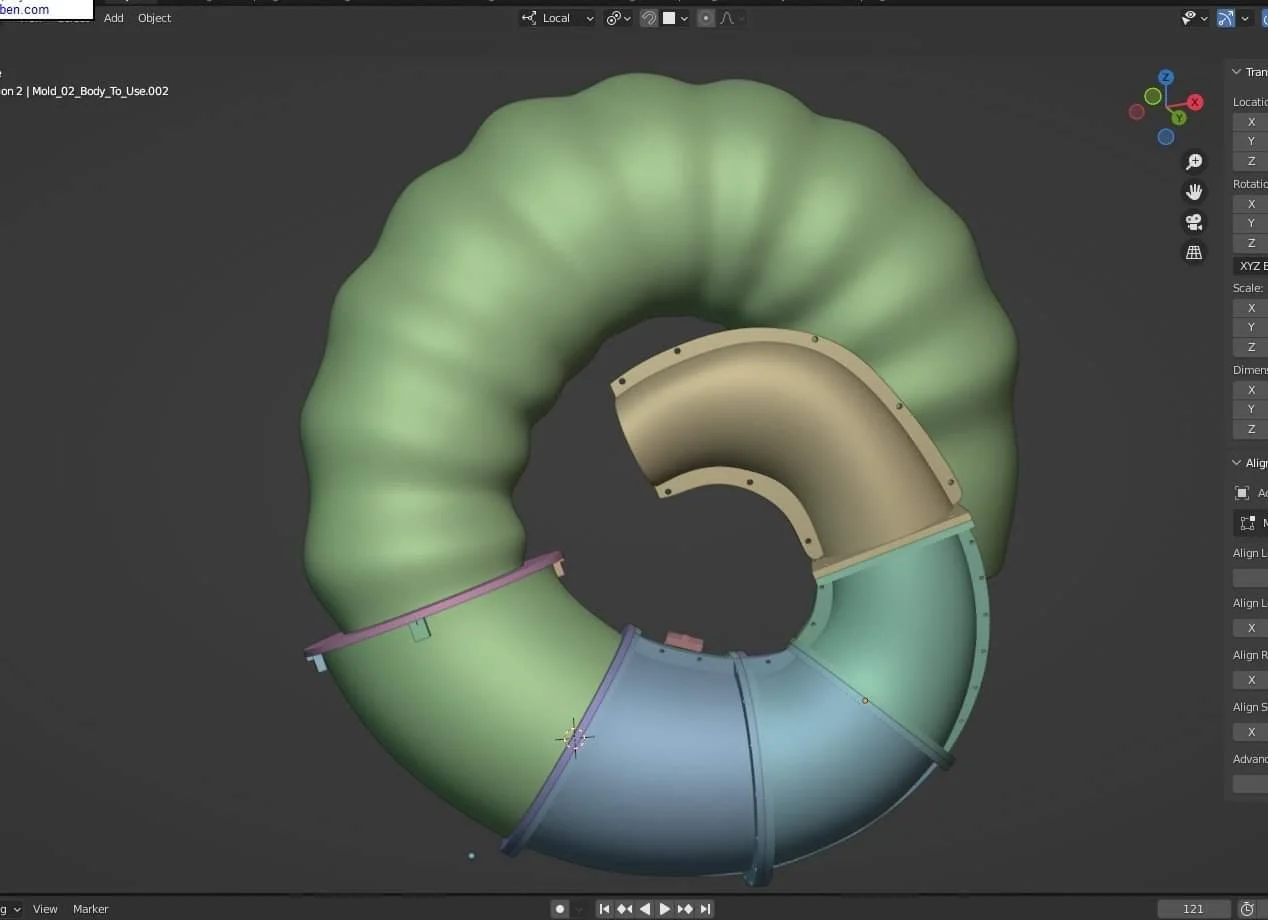Click Dimensions Z field

1250,429
